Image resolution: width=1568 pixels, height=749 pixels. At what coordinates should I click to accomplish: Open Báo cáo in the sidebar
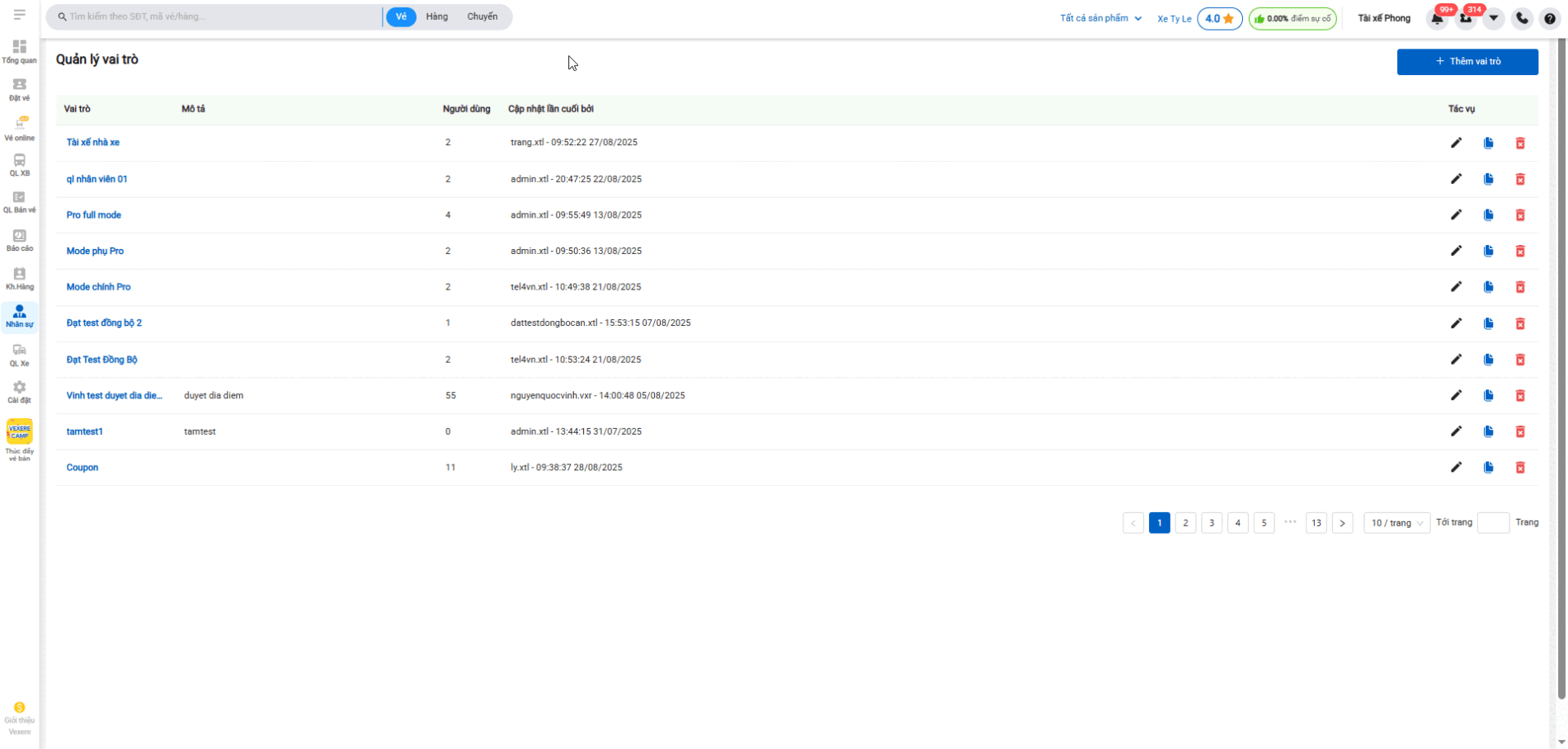tap(19, 241)
